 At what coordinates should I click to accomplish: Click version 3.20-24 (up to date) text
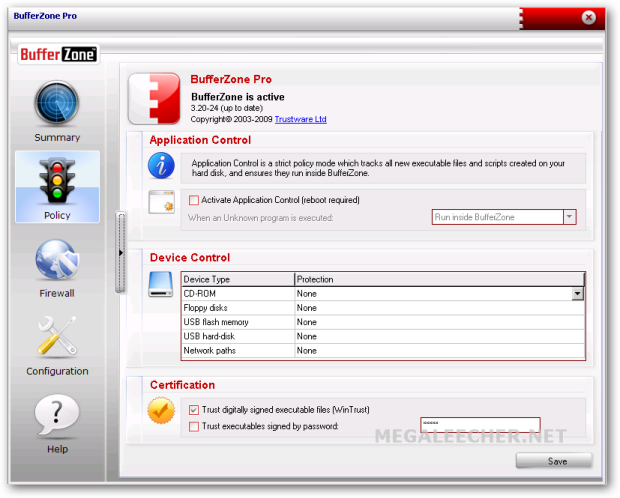point(227,108)
